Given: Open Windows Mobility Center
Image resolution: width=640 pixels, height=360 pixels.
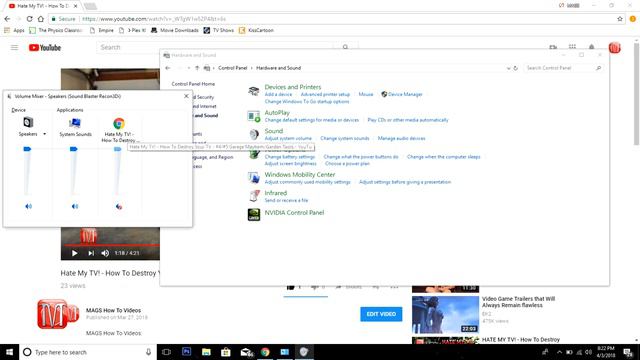Looking at the screenshot, I should coord(300,175).
